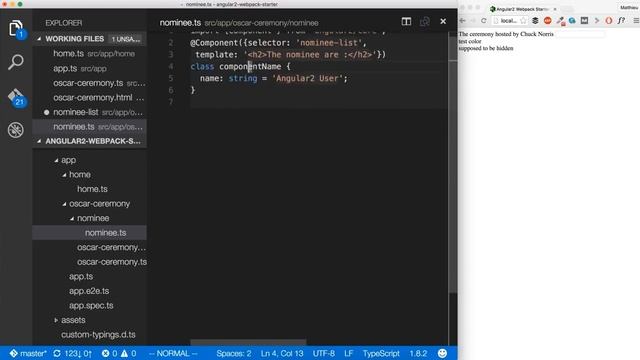Send feedback with the smiley icon
This screenshot has height=360, width=640.
tap(442, 353)
